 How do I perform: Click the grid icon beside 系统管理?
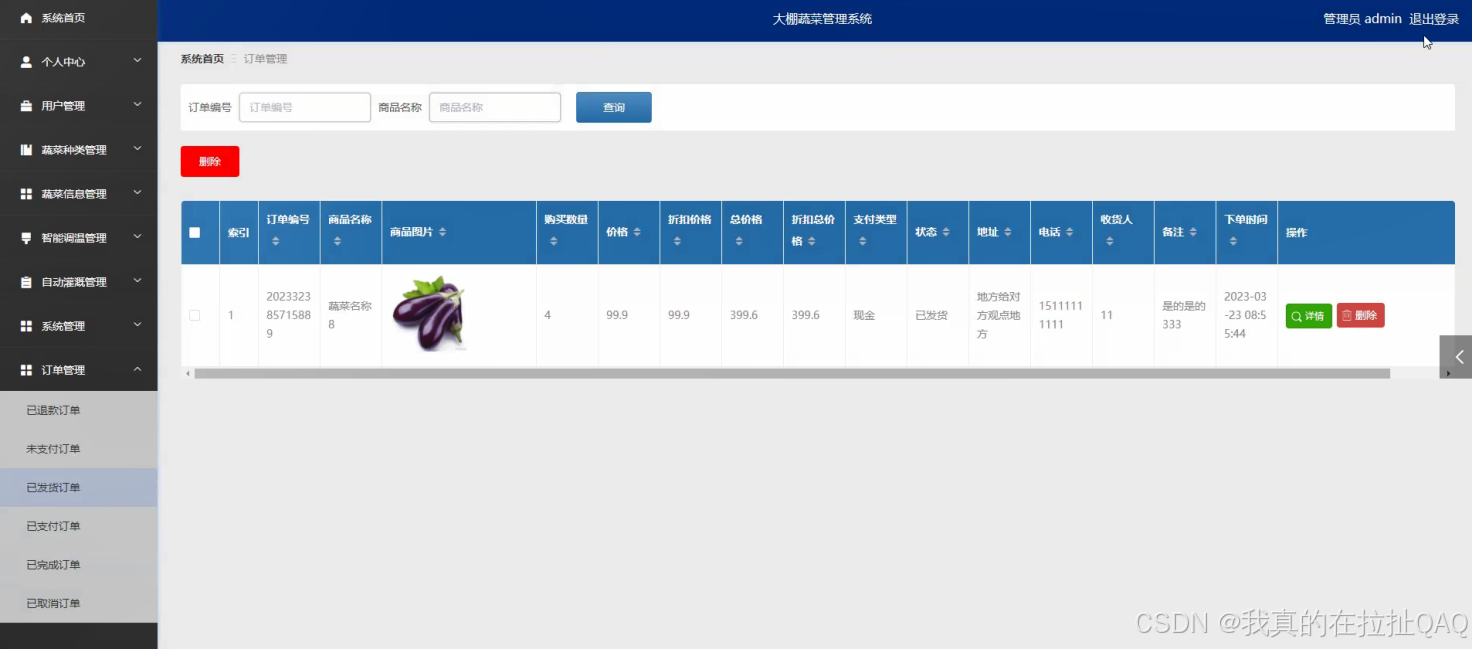coord(26,326)
